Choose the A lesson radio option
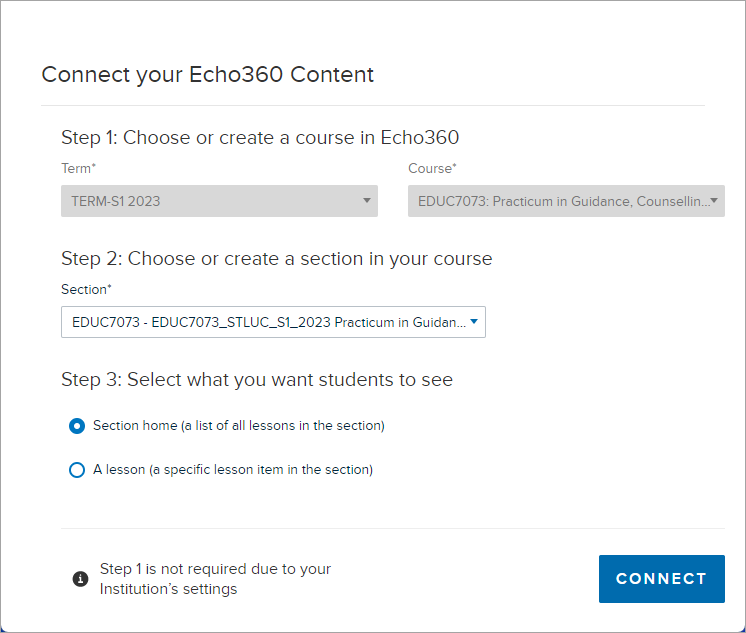Screen dimensions: 746x633 coord(77,470)
